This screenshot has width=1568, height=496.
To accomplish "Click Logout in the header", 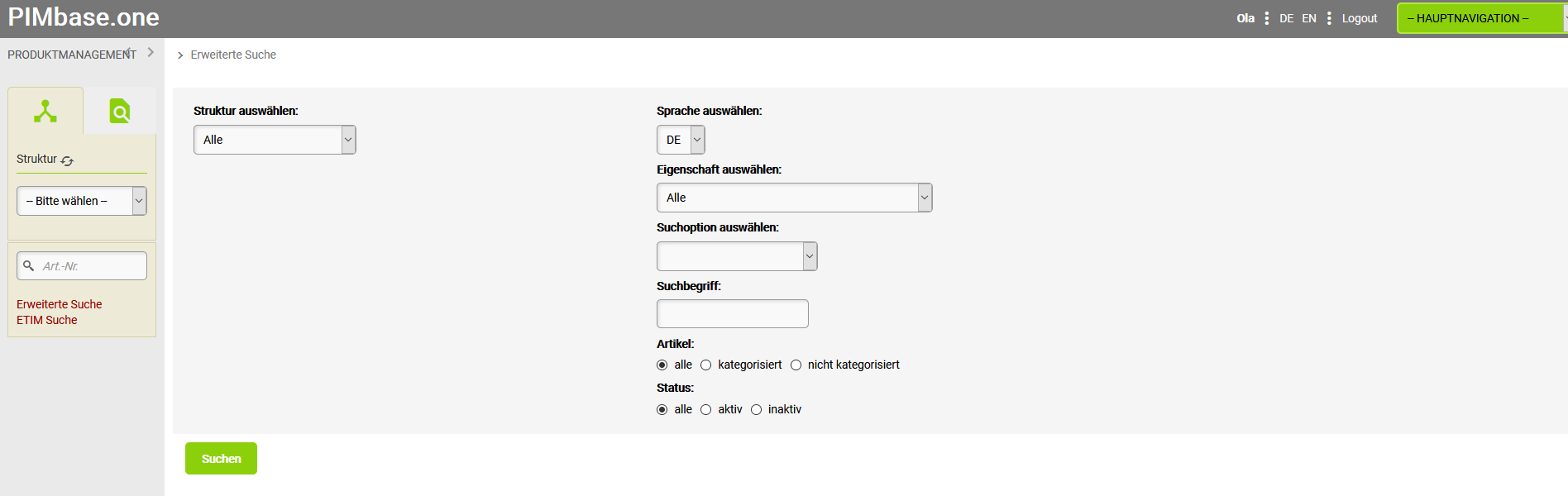I will point(1360,18).
